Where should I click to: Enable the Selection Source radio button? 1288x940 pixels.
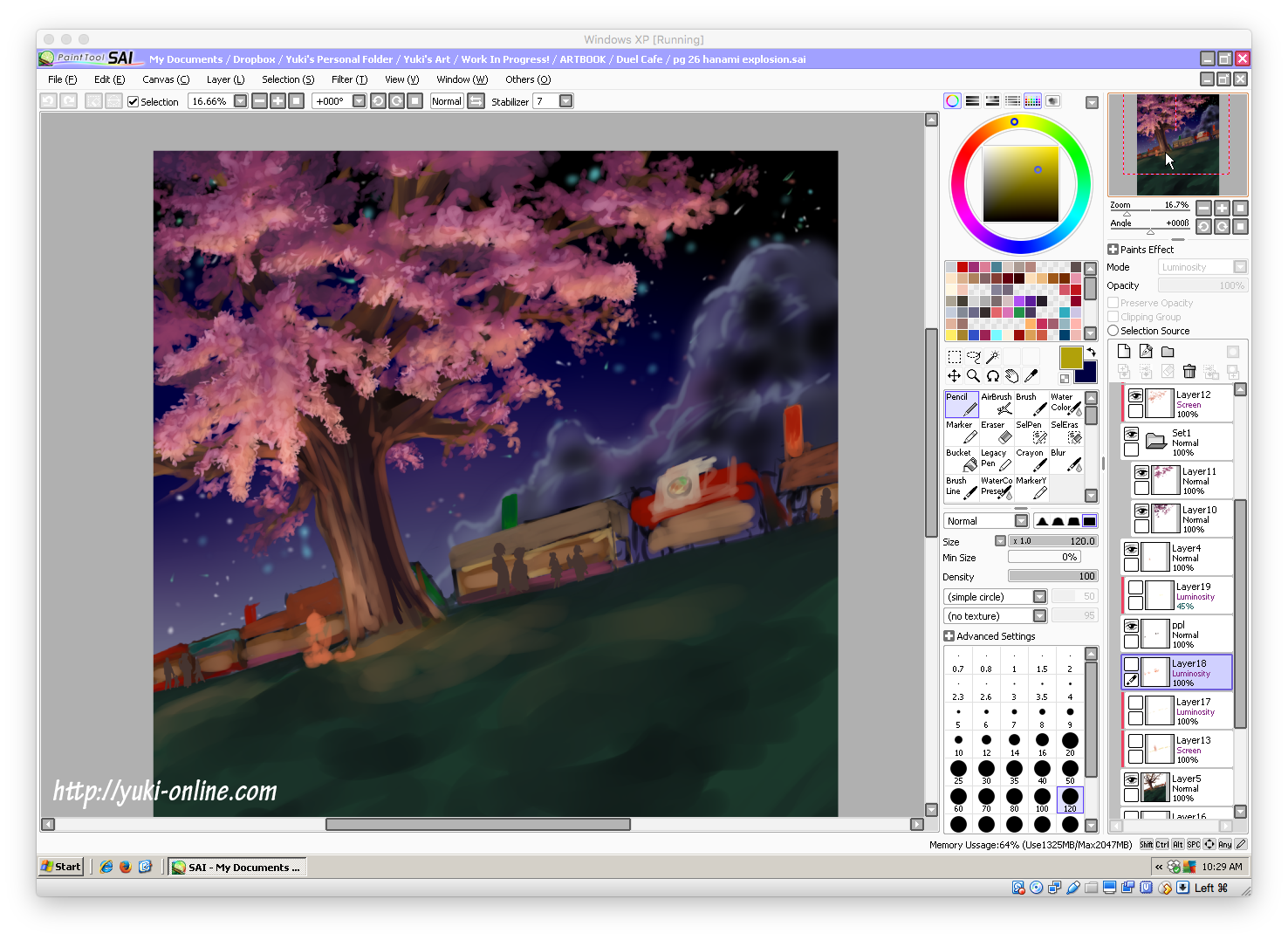pos(1113,331)
